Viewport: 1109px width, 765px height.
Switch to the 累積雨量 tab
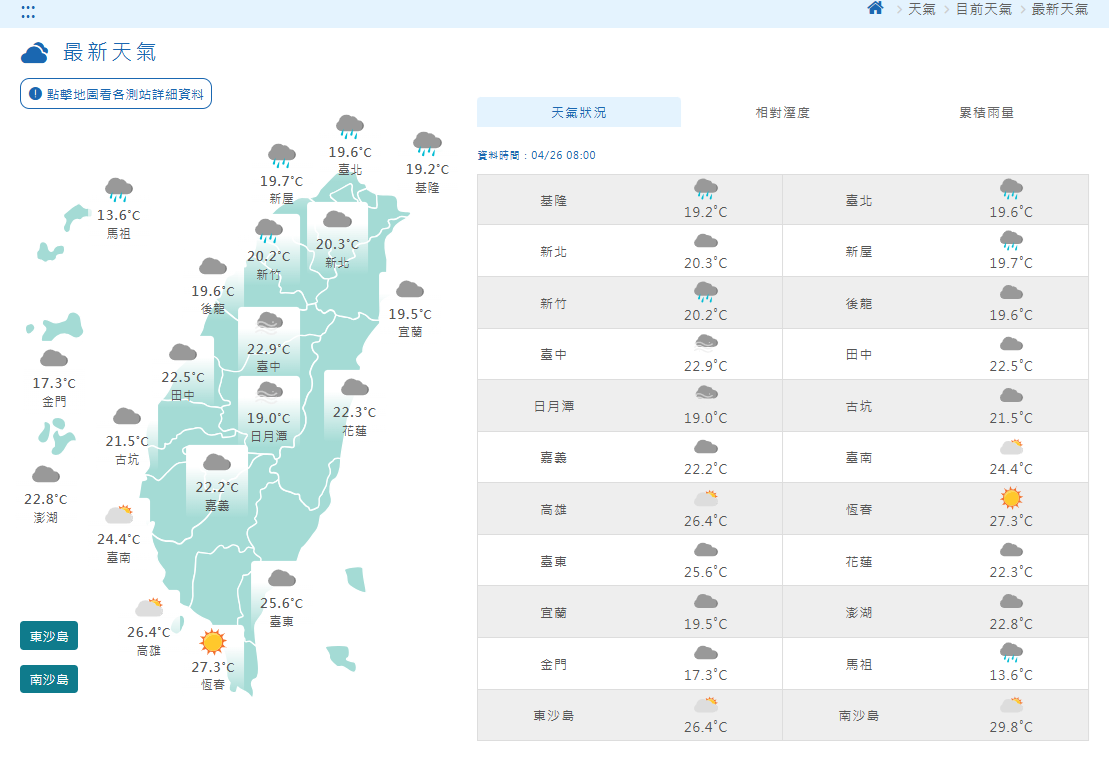coord(986,113)
